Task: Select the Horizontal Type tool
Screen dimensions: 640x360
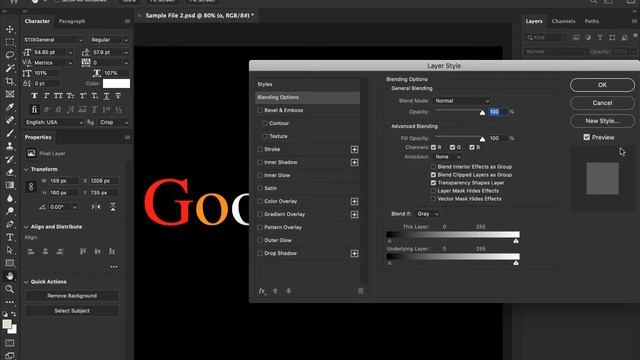Action: click(x=10, y=237)
